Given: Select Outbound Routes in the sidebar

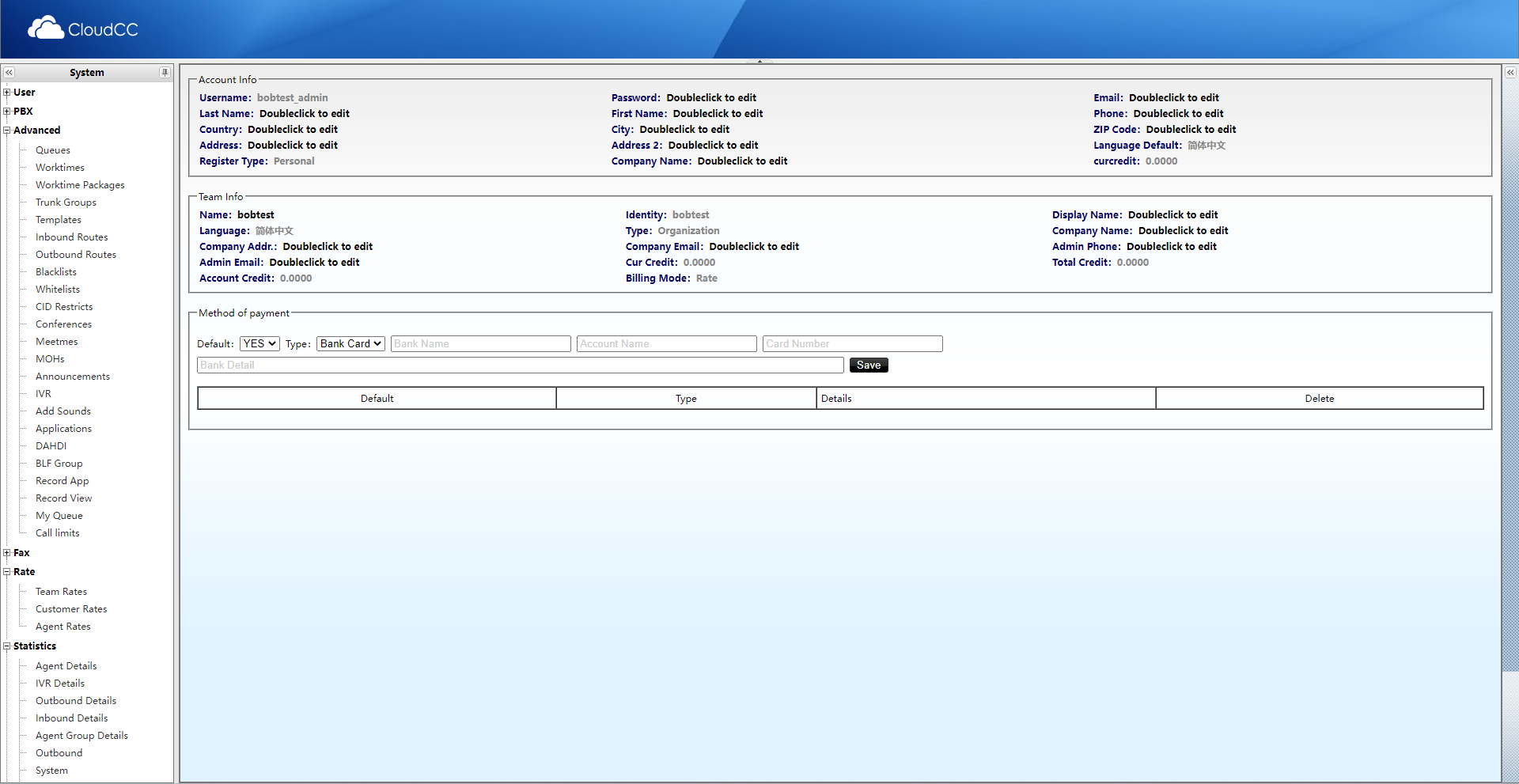Looking at the screenshot, I should coord(75,254).
